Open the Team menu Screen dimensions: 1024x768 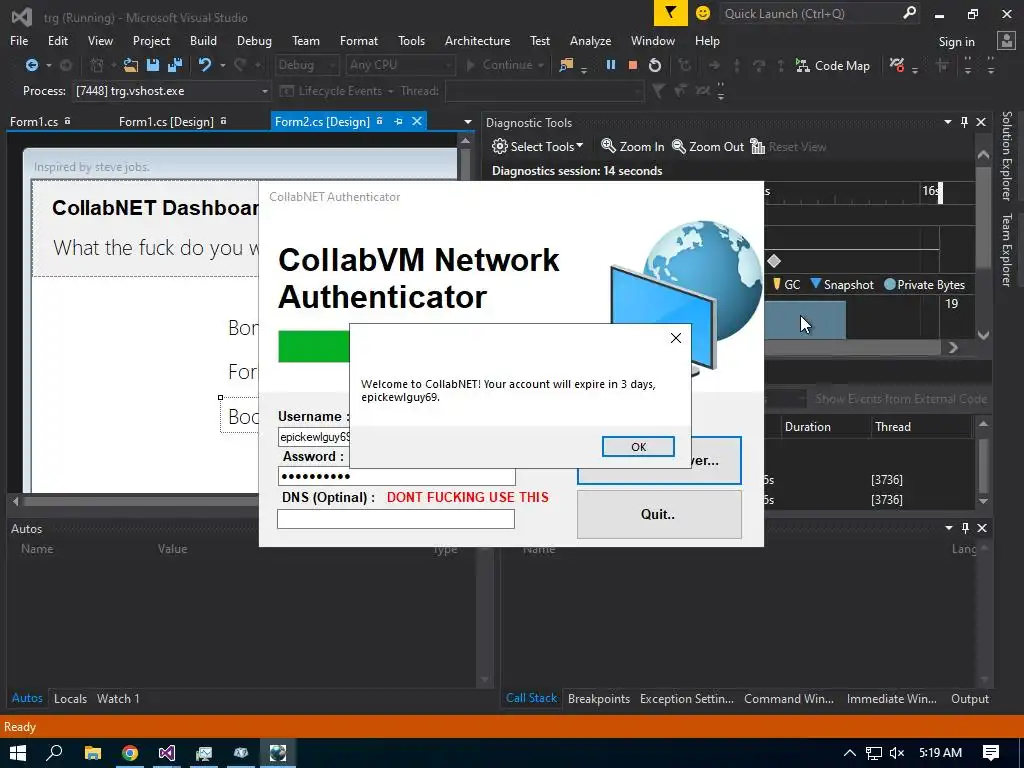[306, 40]
